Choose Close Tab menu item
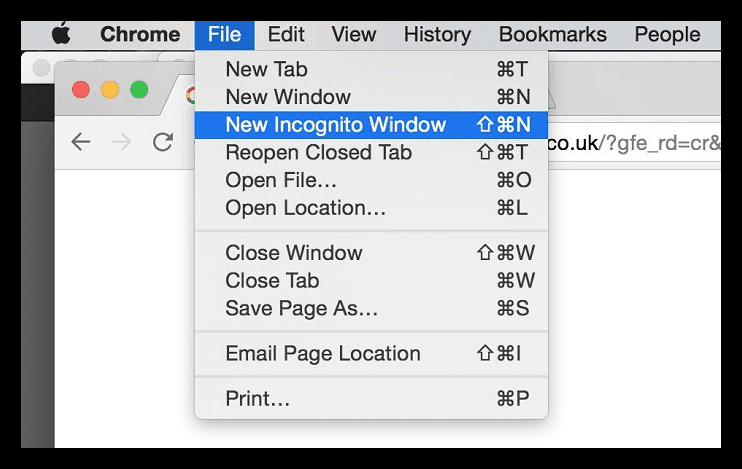 371,281
